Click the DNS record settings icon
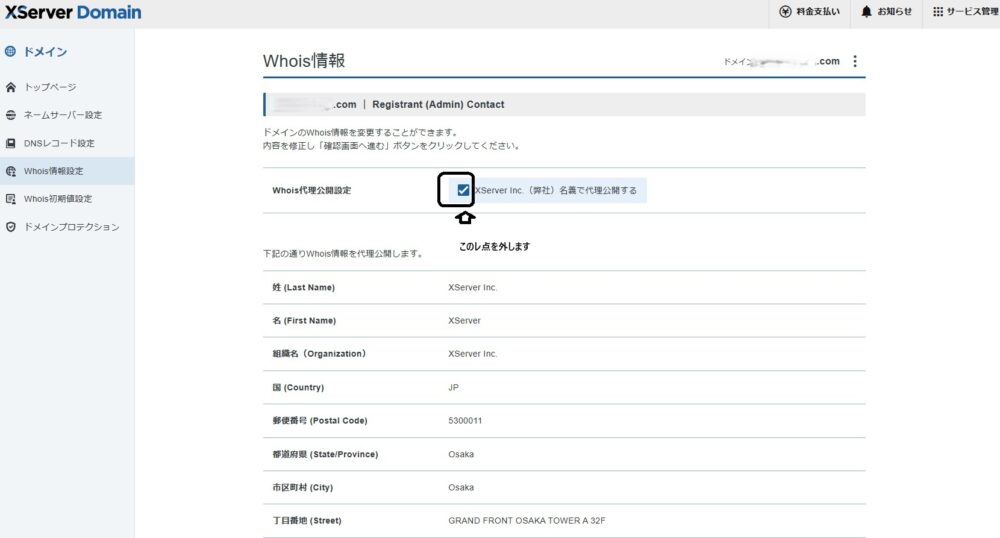 point(11,143)
